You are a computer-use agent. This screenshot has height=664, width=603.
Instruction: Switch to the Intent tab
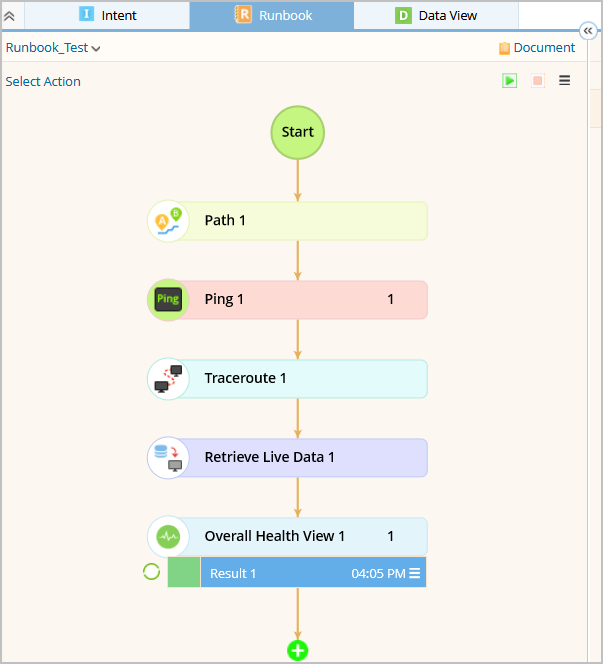107,15
